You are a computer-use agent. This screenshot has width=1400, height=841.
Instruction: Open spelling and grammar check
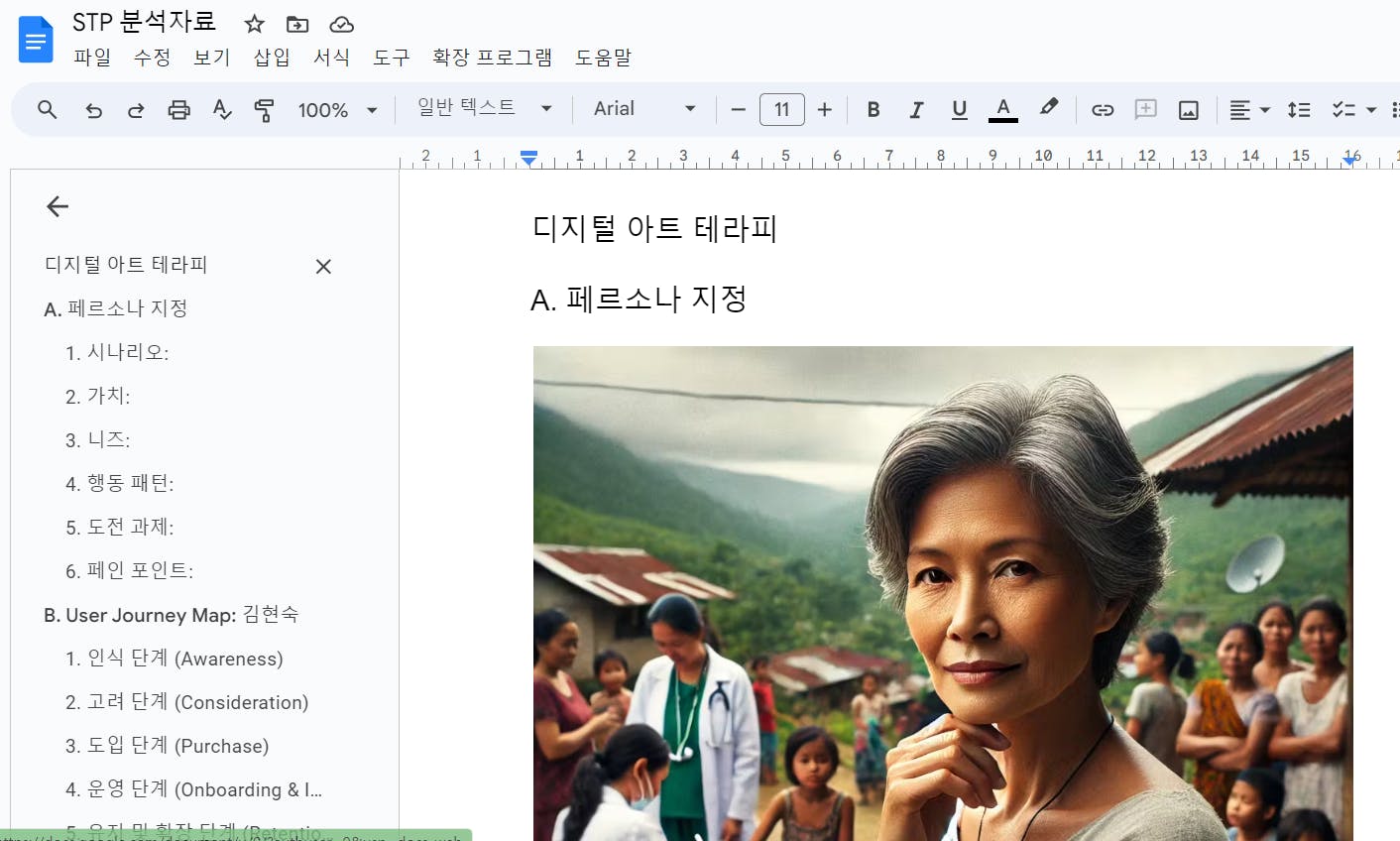click(222, 110)
